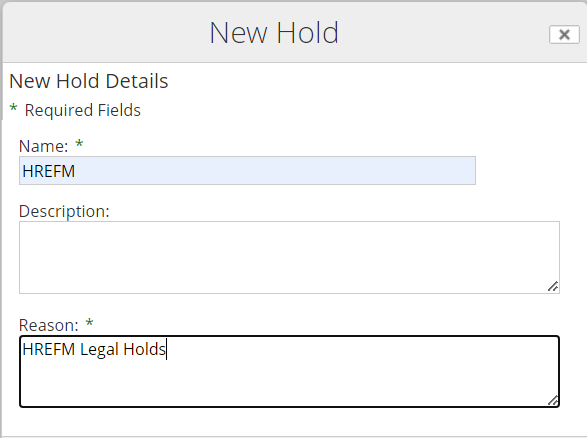Click the gray dialog header bar
This screenshot has height=438, width=587.
click(x=295, y=33)
